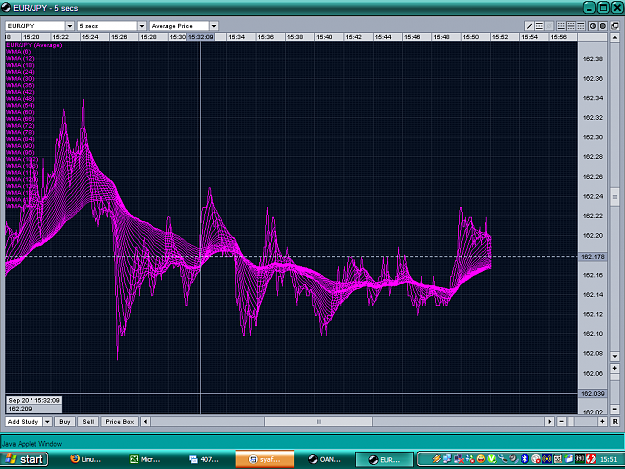Switch to syof... taskbar window
Image resolution: width=625 pixels, height=469 pixels.
(265, 459)
